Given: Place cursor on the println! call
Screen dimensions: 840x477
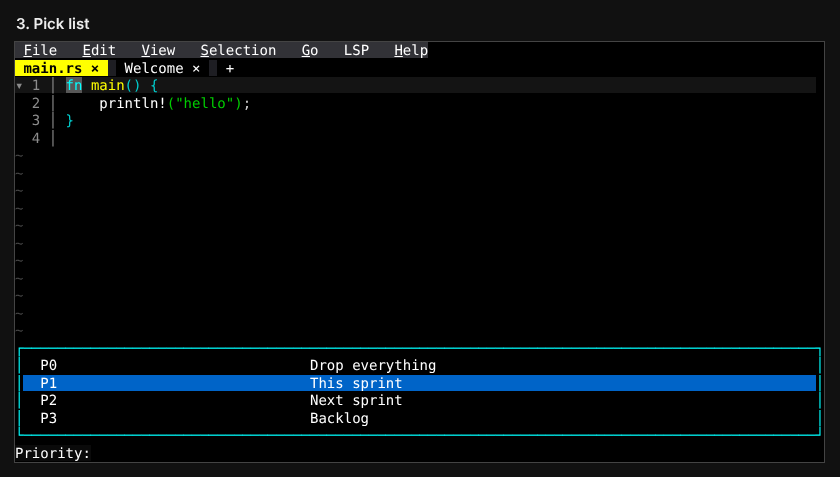Looking at the screenshot, I should click(x=133, y=103).
